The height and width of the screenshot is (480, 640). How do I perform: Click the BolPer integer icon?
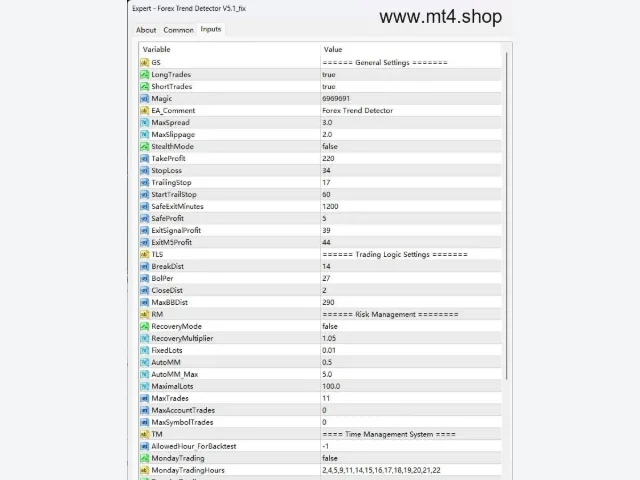click(144, 278)
